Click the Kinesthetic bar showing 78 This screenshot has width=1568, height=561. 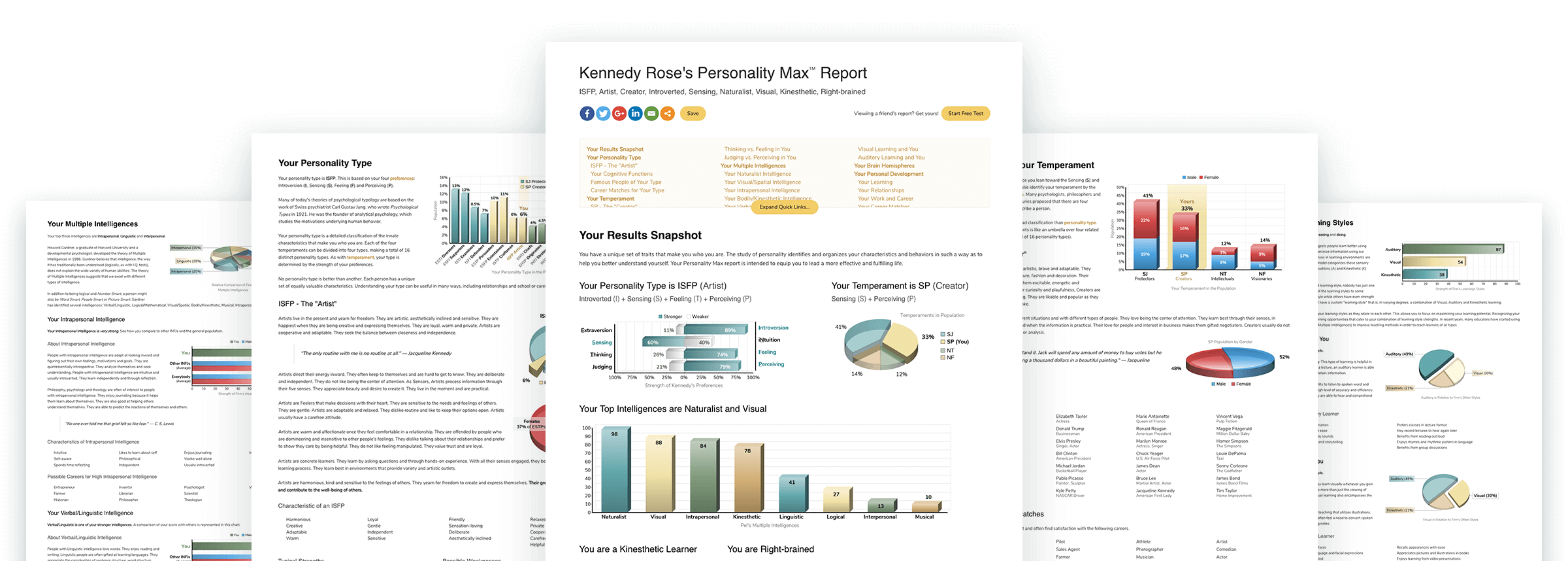[748, 478]
